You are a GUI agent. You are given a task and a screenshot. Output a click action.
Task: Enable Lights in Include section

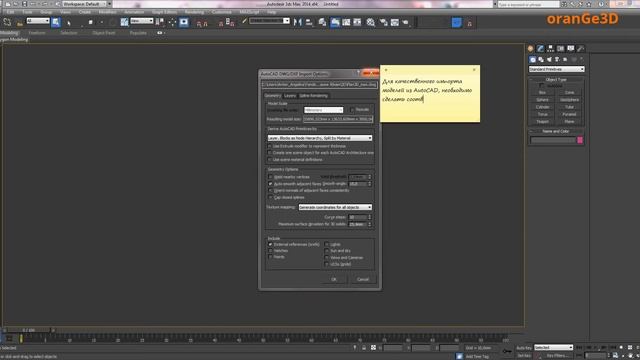pyautogui.click(x=327, y=244)
